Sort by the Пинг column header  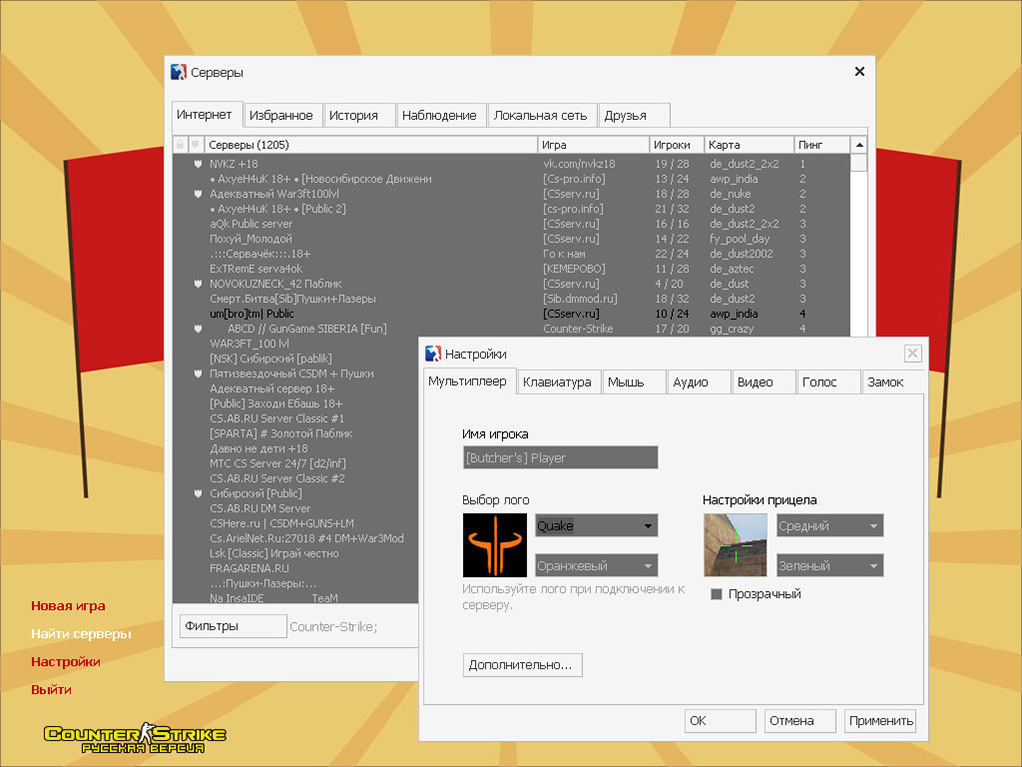click(x=822, y=145)
